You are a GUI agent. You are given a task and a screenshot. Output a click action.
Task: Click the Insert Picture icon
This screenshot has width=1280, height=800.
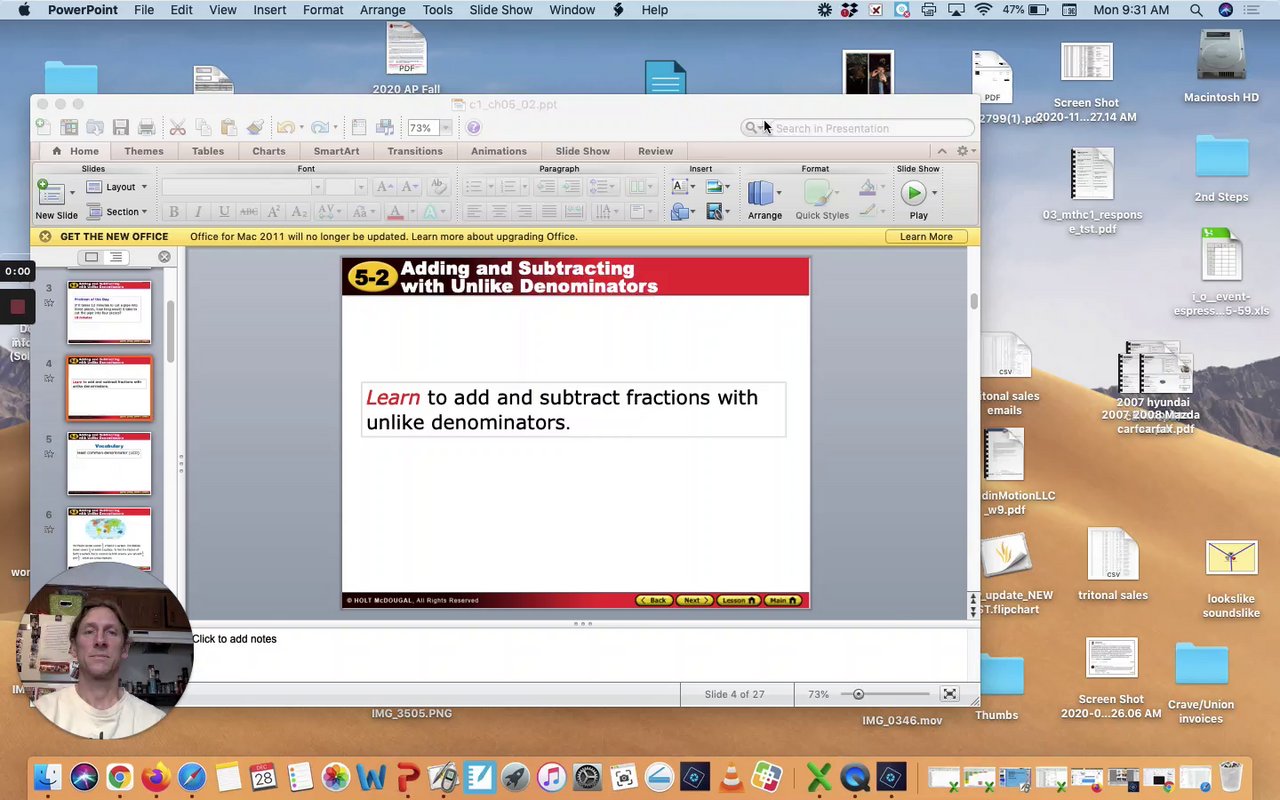tap(714, 187)
